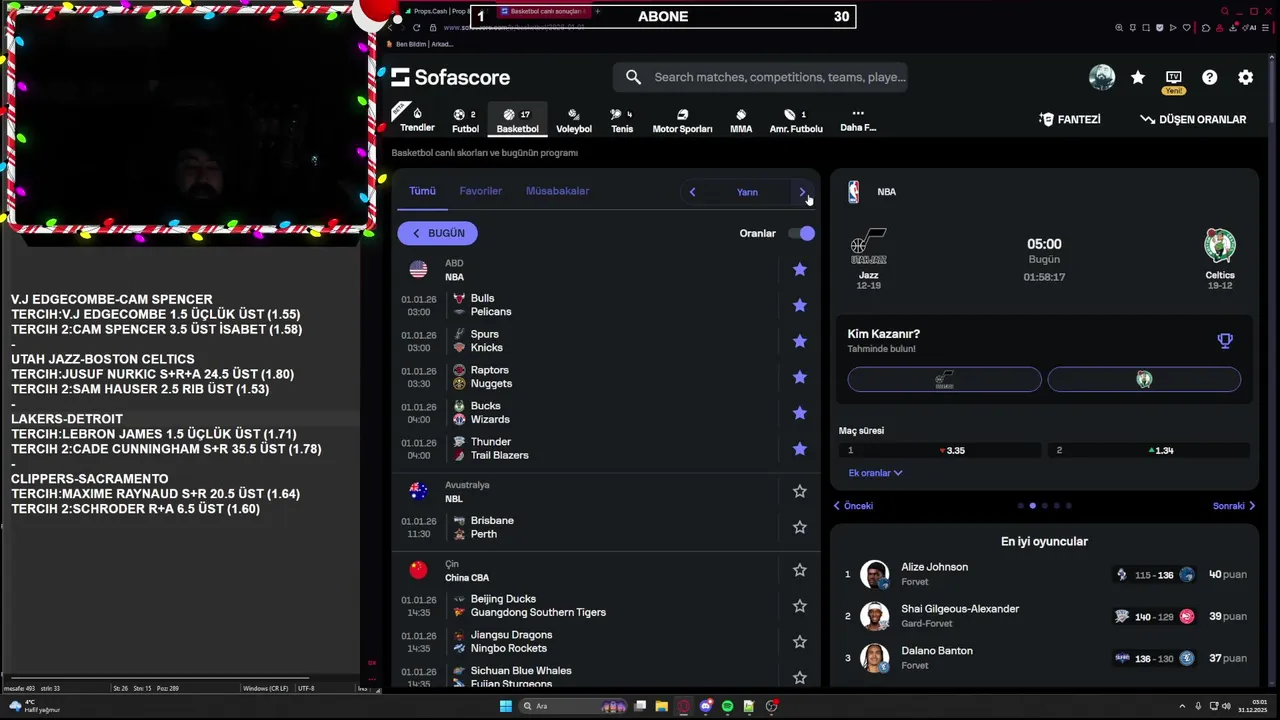Unfavorite Thunder vs Trail Blazers match
This screenshot has height=720, width=1280.
(x=800, y=449)
